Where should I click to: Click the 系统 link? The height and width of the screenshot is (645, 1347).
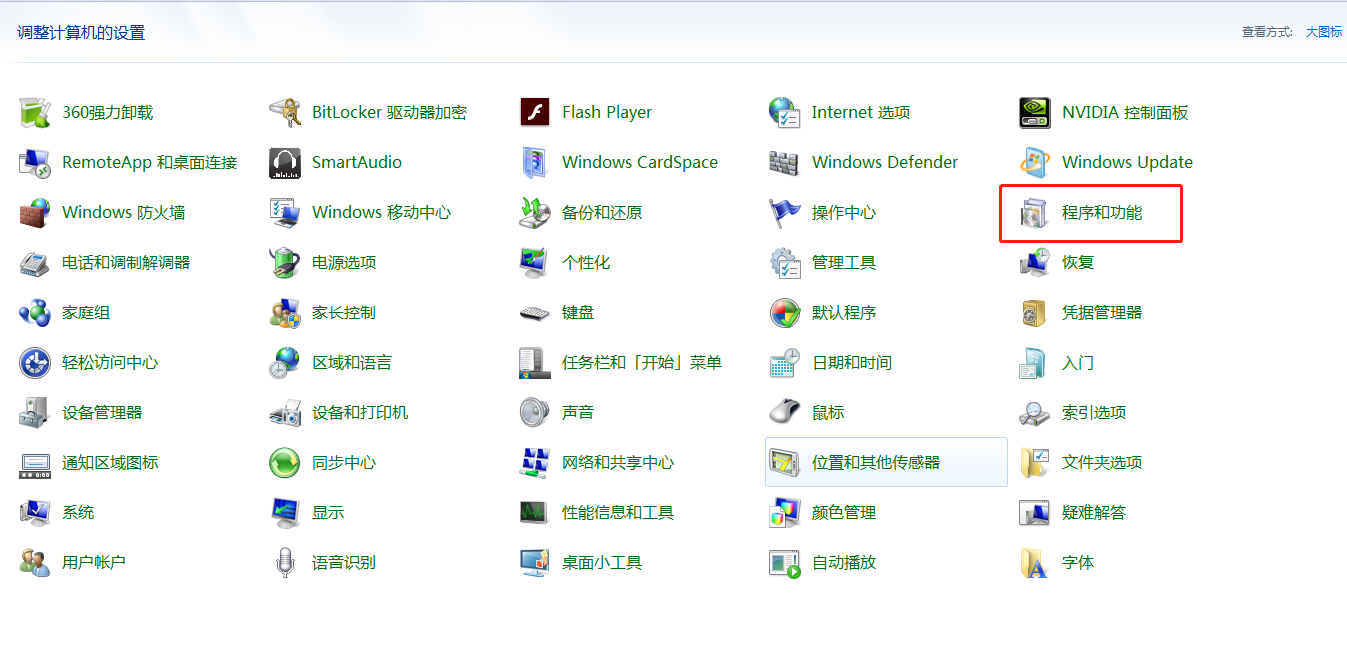pyautogui.click(x=78, y=513)
